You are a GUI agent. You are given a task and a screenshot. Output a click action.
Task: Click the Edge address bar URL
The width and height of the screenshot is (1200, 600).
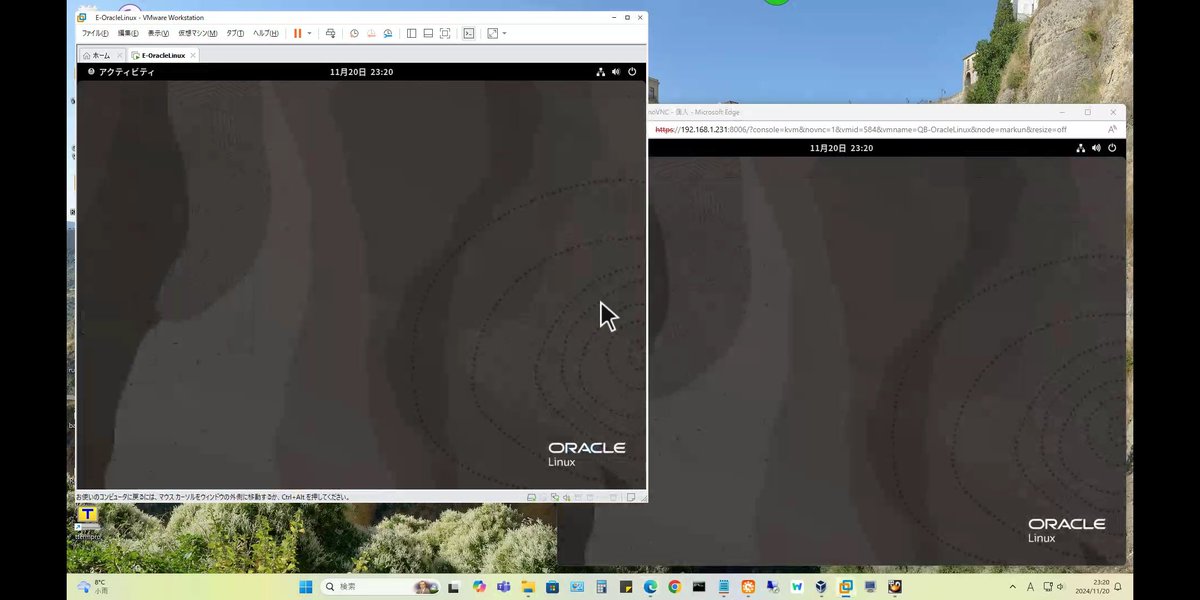(x=861, y=129)
